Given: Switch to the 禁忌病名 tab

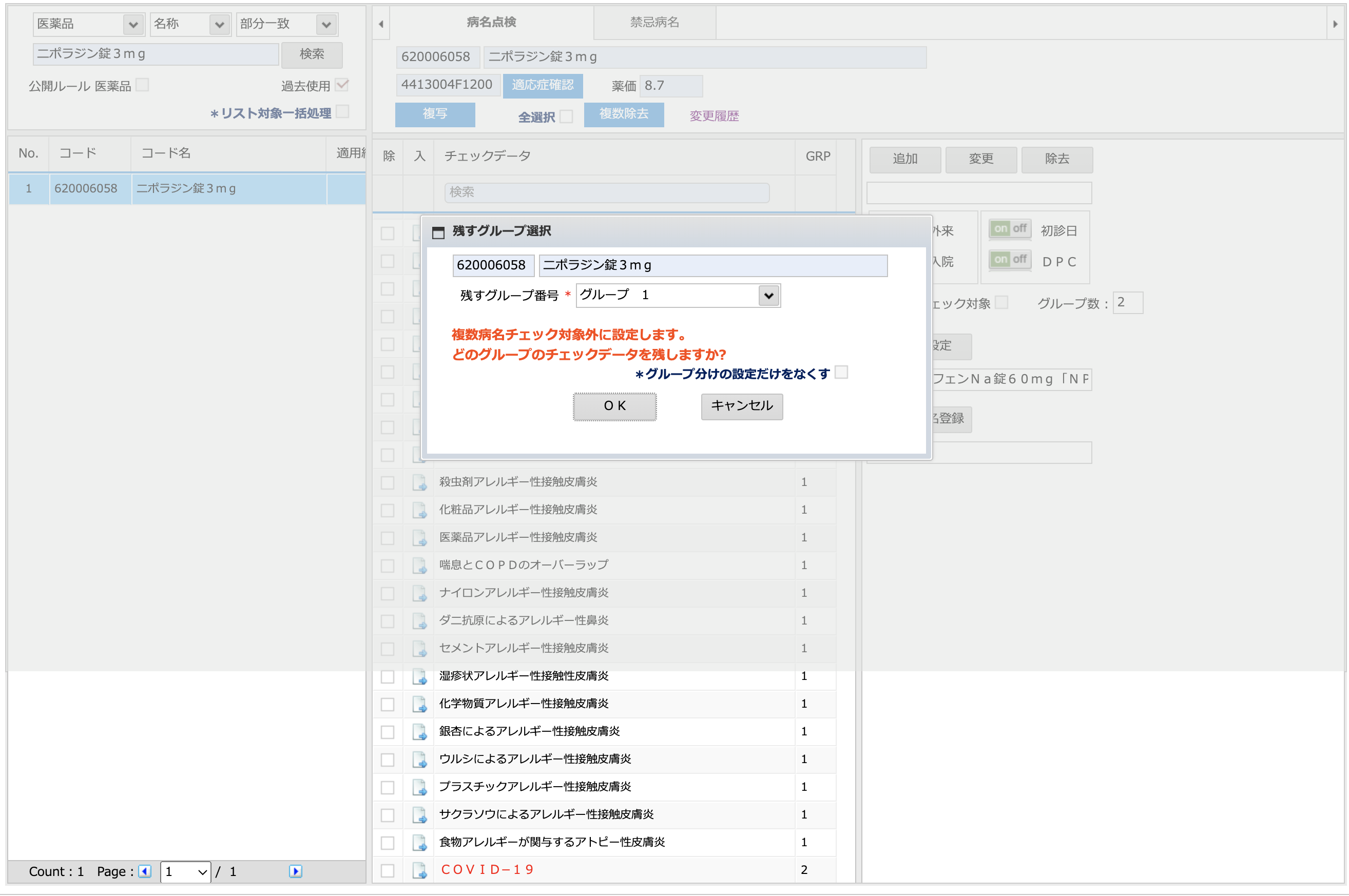Looking at the screenshot, I should pyautogui.click(x=654, y=22).
